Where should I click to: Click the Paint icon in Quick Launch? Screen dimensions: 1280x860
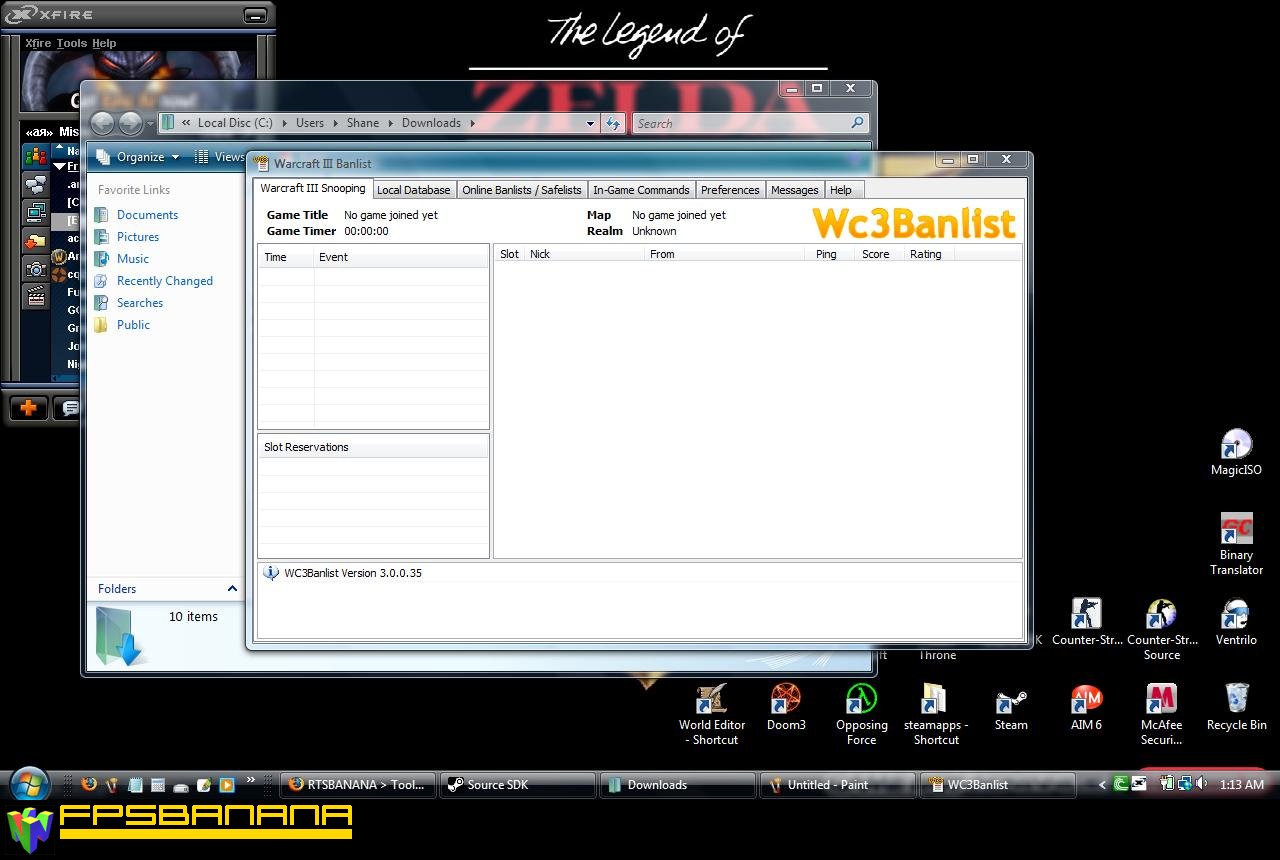click(112, 785)
